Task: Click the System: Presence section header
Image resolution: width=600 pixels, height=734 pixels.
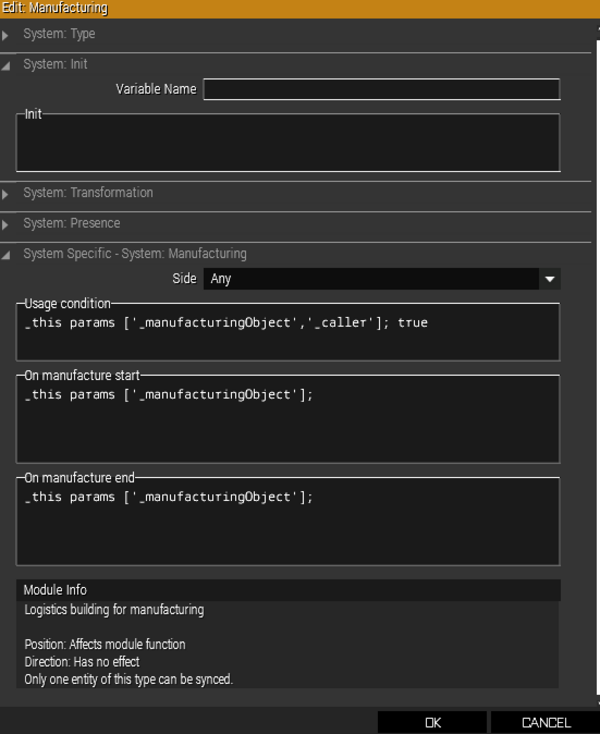Action: [x=295, y=223]
